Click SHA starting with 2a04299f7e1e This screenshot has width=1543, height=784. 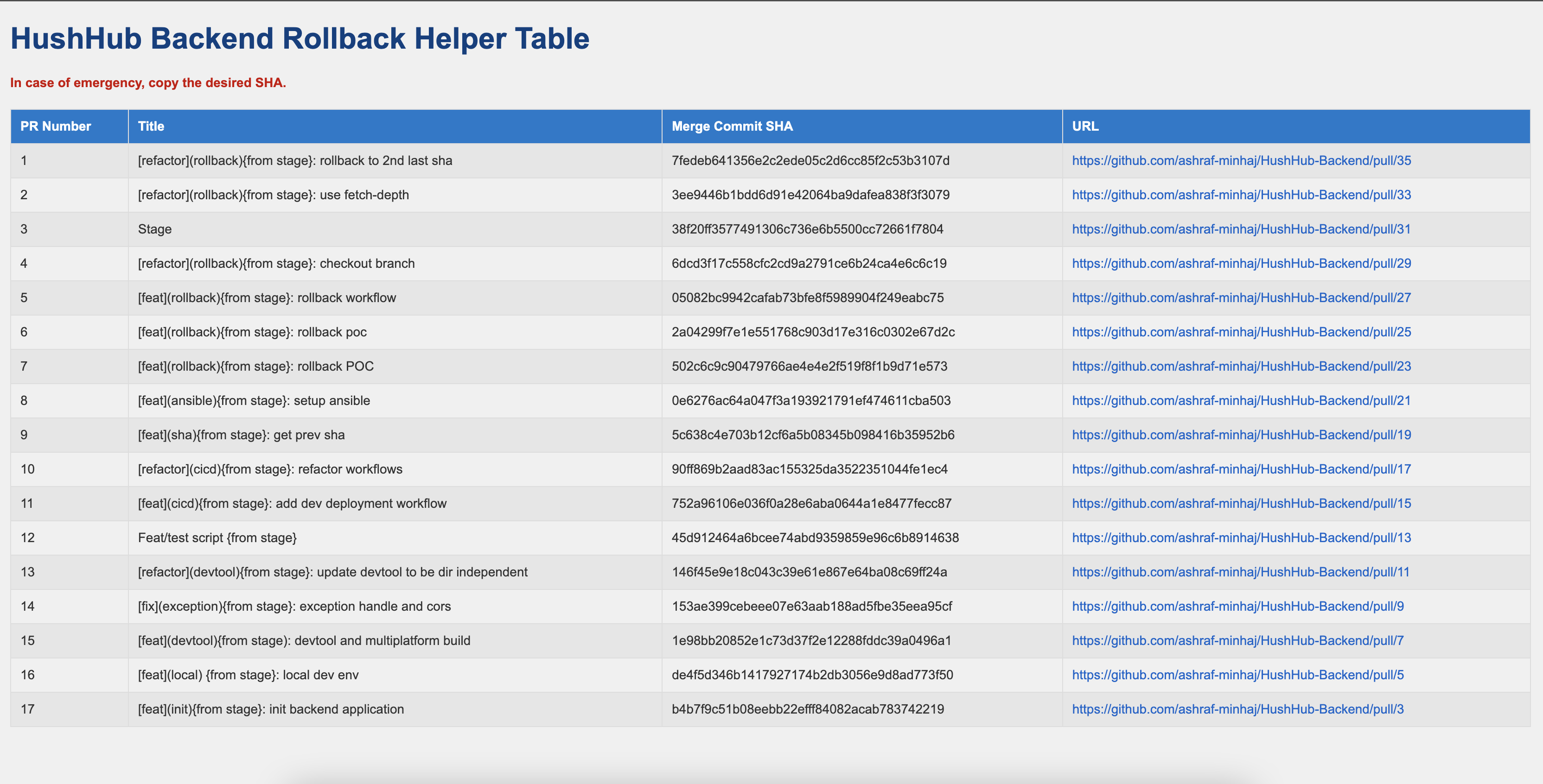(x=813, y=332)
